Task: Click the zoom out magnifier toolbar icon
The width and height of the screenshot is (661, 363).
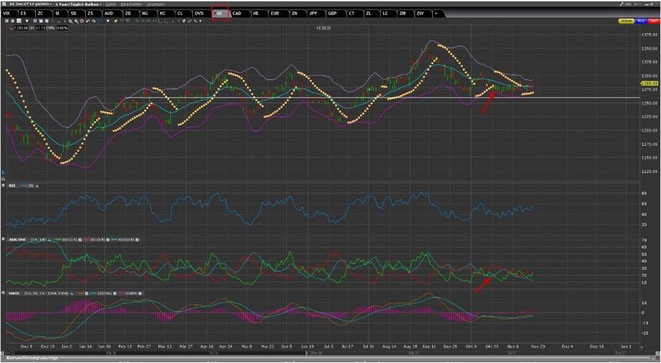Action: point(76,21)
